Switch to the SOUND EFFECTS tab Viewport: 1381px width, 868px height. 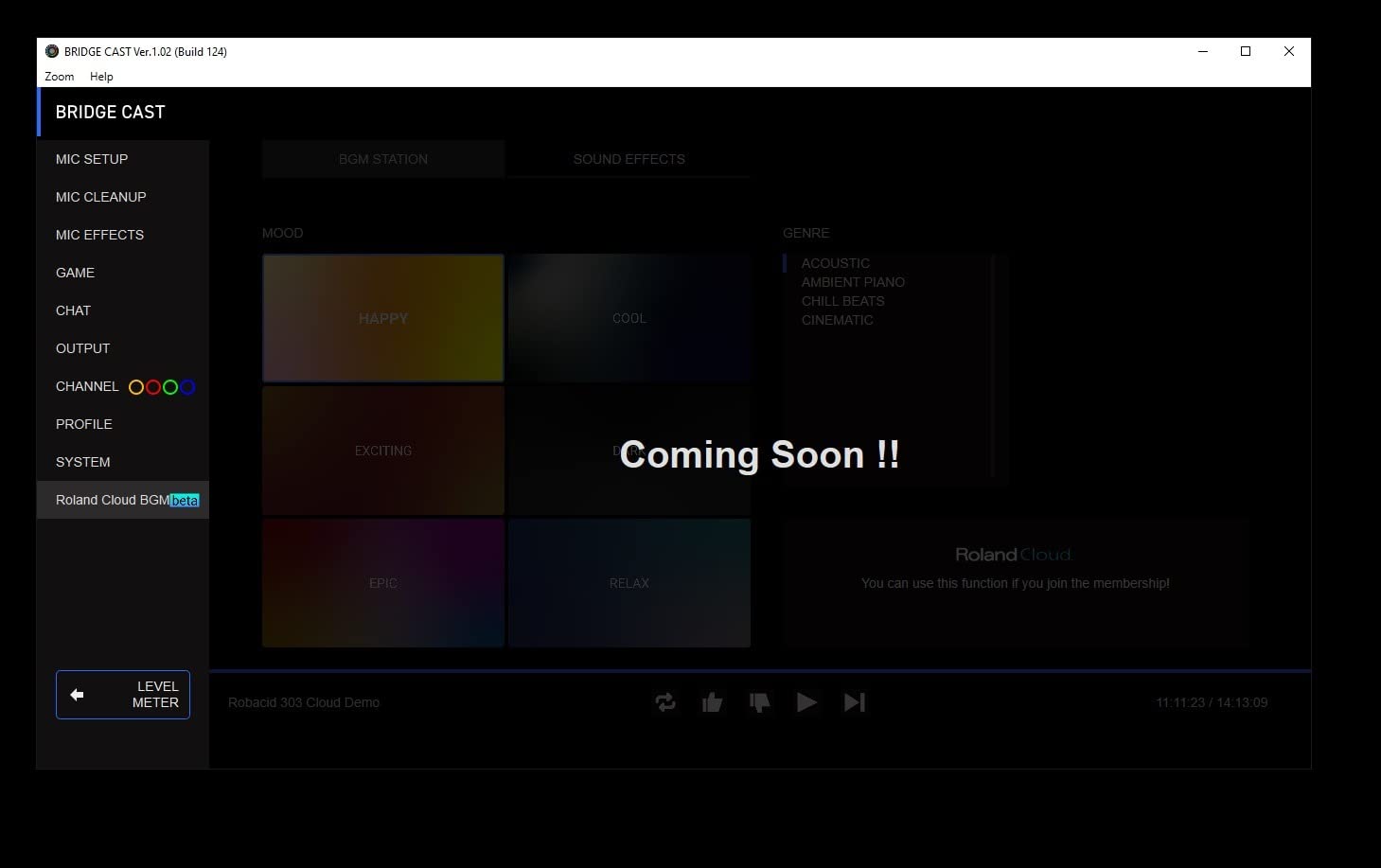629,159
